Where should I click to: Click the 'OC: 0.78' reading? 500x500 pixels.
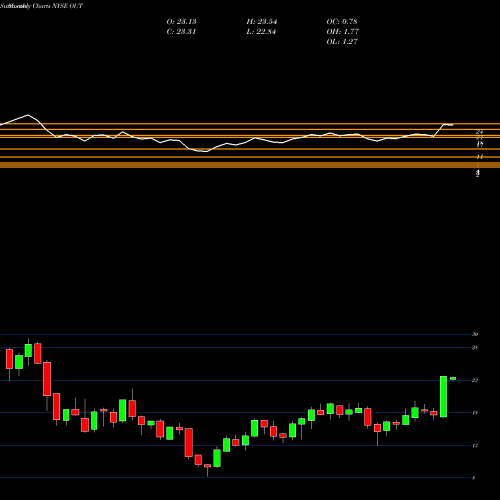click(342, 21)
